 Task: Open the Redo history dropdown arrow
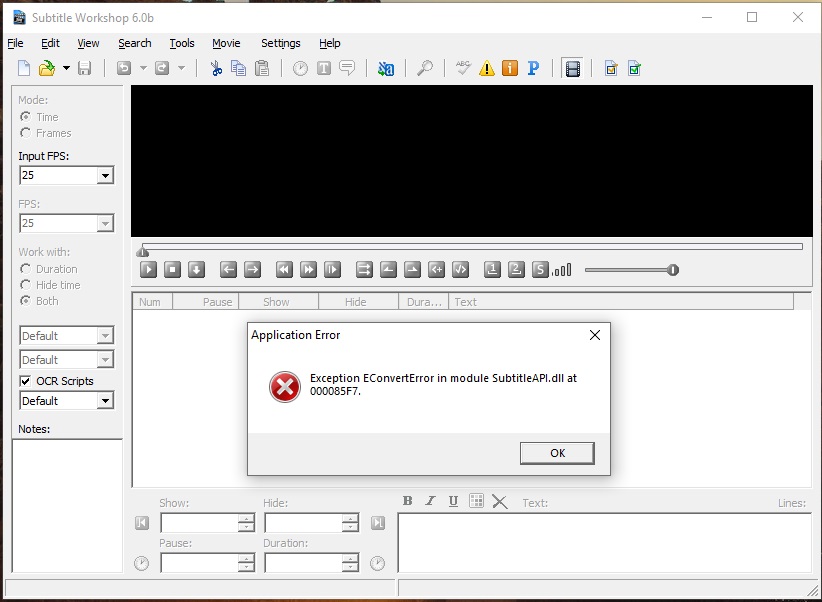pyautogui.click(x=181, y=68)
